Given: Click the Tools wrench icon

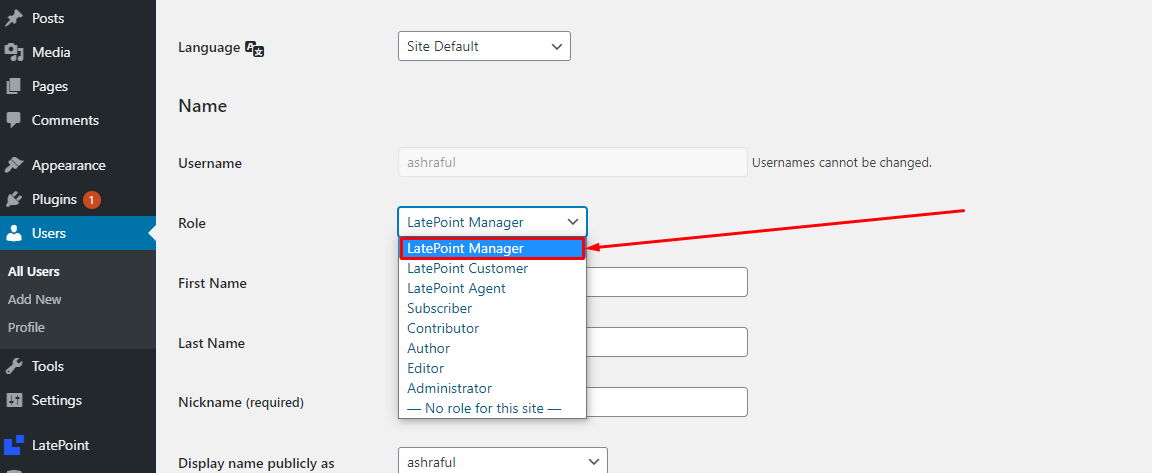Looking at the screenshot, I should pyautogui.click(x=14, y=366).
